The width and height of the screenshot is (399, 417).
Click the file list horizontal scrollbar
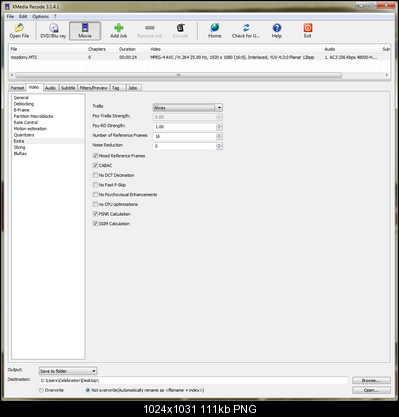pos(178,75)
